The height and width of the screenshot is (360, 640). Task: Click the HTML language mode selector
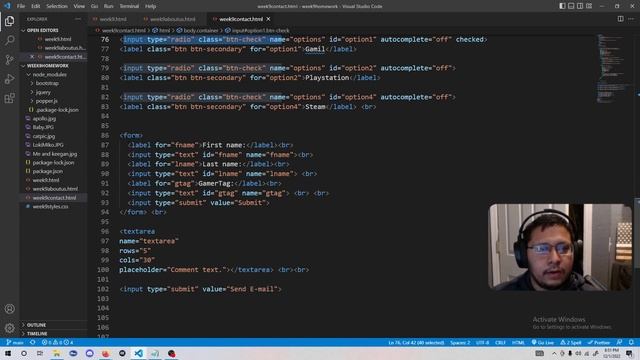click(518, 342)
